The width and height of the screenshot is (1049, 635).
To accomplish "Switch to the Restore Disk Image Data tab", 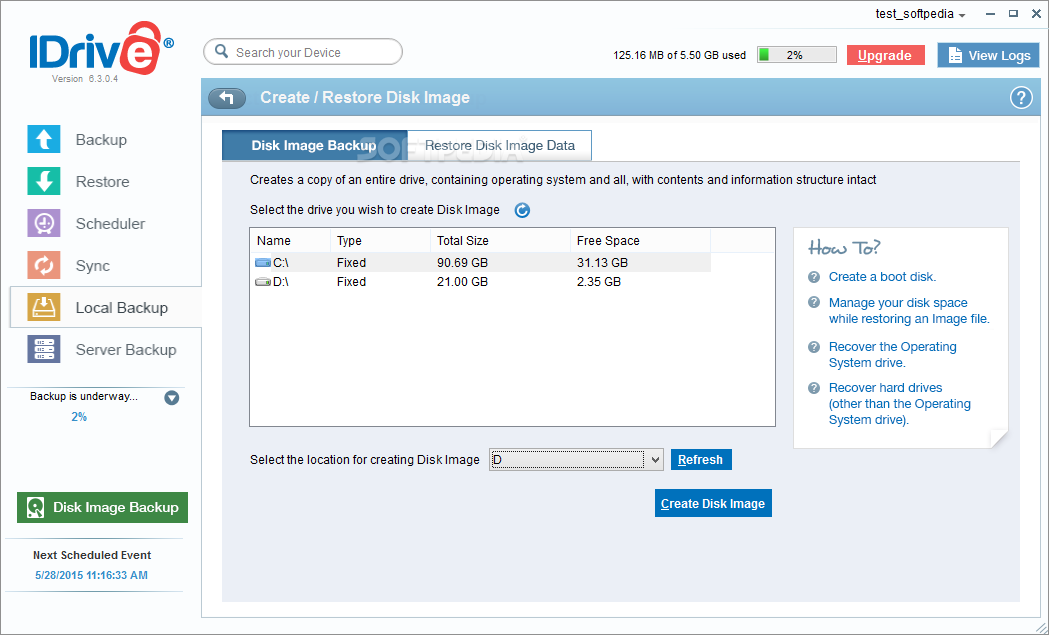I will click(x=499, y=145).
